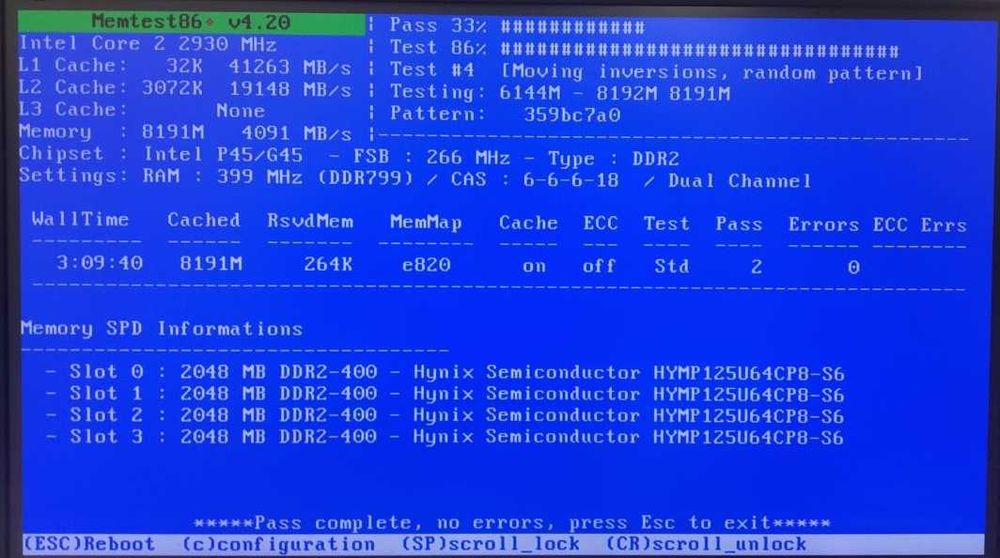Click the Errors count value 0

click(854, 267)
